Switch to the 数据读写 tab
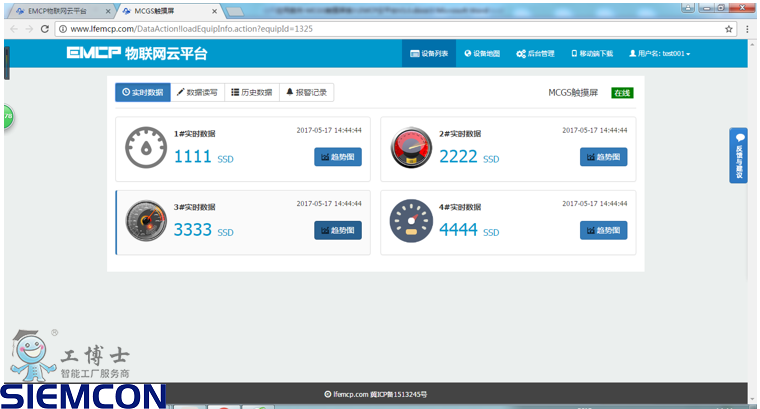 point(197,92)
